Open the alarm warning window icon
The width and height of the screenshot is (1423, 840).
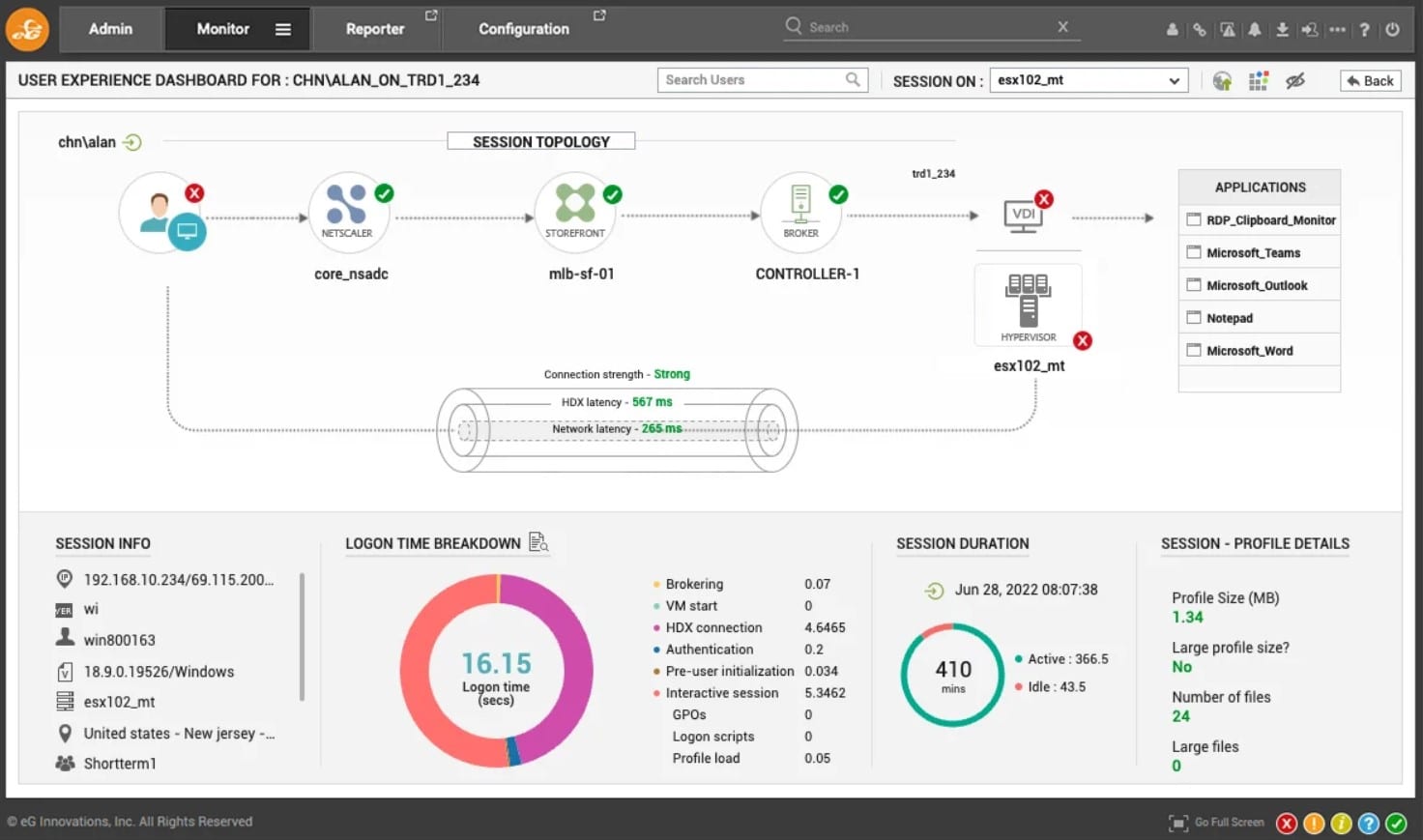(1227, 29)
